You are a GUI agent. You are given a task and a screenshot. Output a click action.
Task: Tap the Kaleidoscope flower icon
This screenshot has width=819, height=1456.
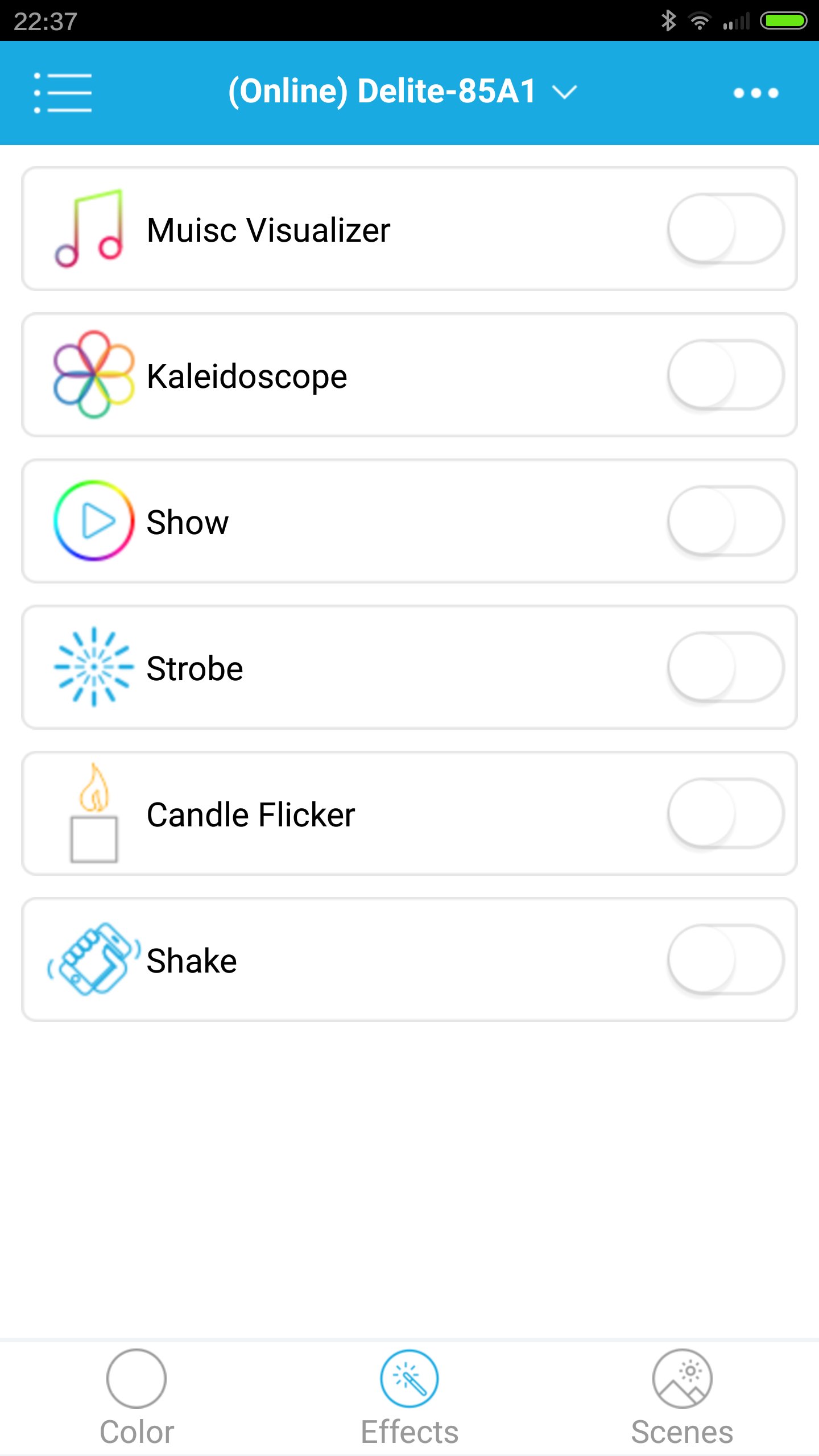click(x=93, y=375)
